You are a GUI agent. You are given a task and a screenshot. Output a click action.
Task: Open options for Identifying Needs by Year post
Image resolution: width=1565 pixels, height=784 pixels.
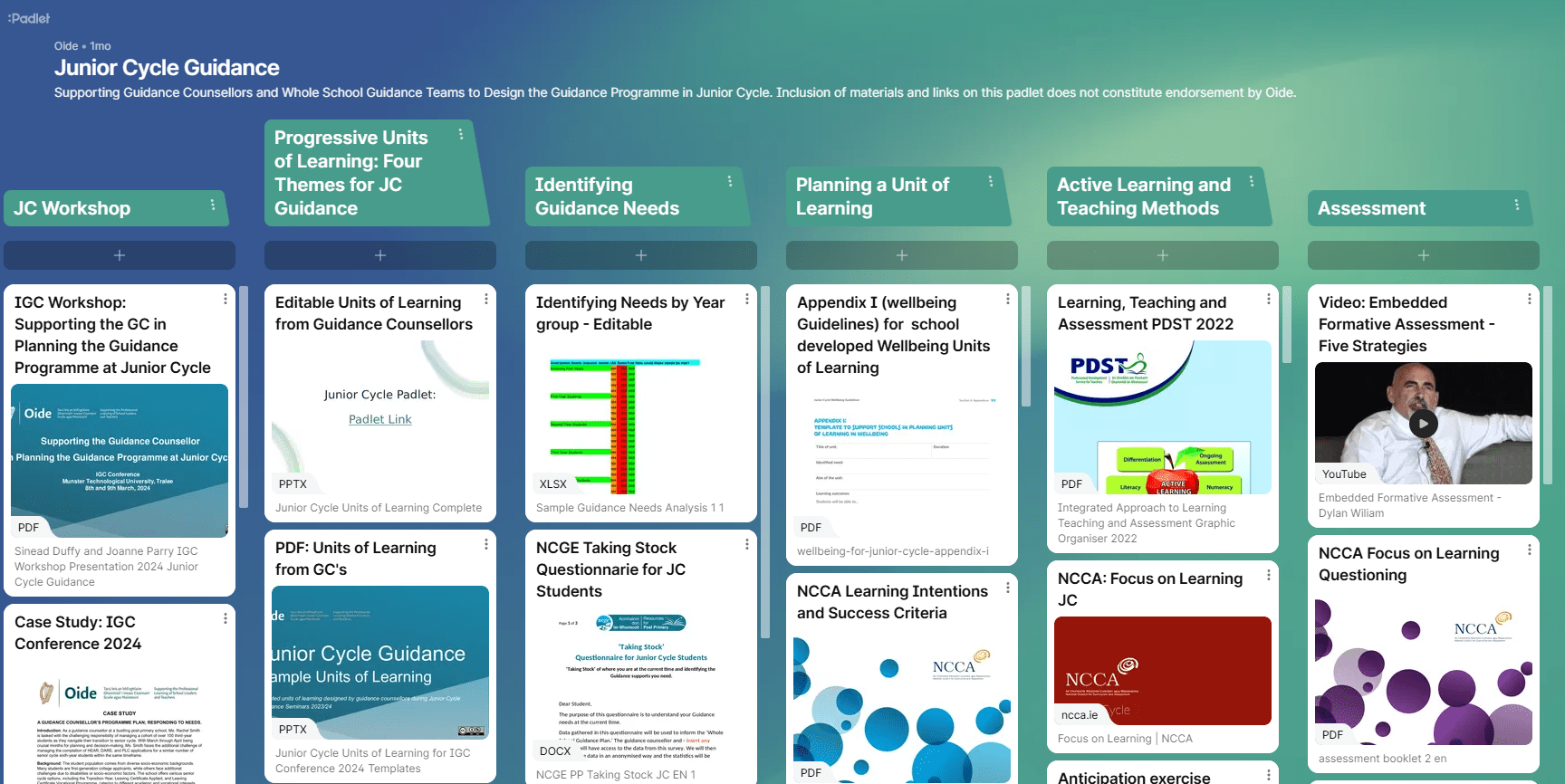click(747, 299)
